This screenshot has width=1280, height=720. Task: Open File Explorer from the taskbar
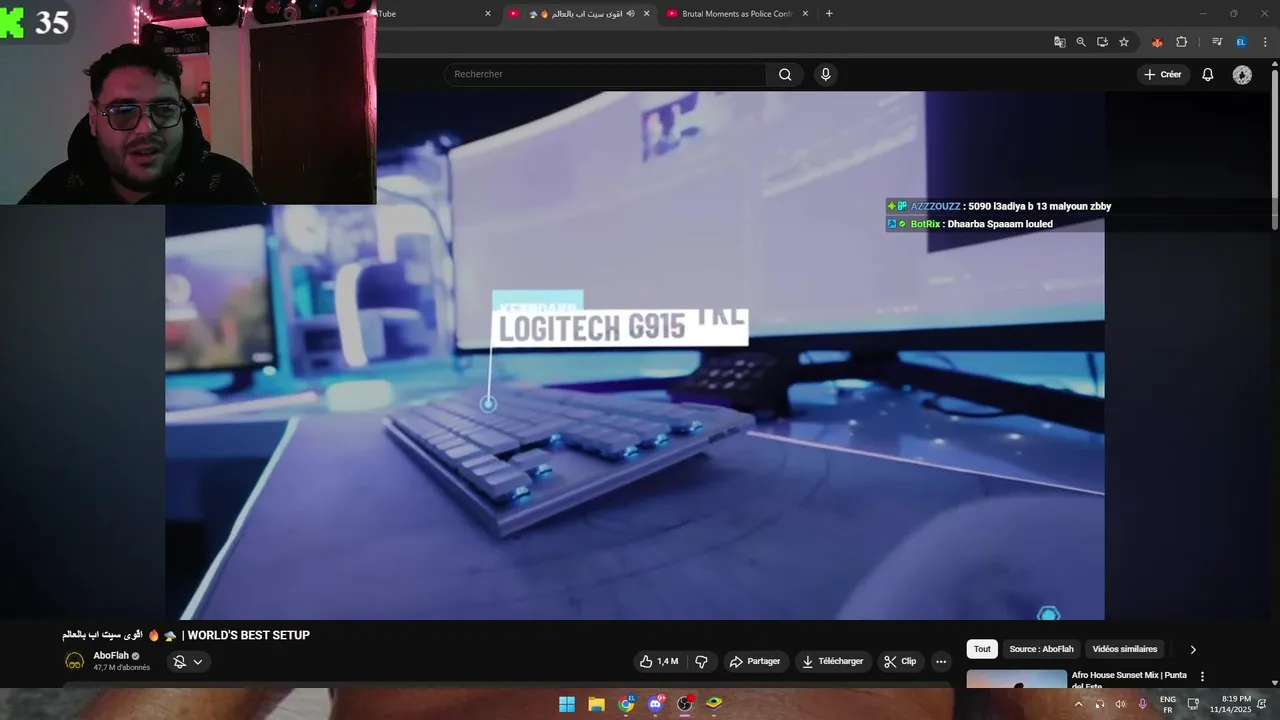596,704
